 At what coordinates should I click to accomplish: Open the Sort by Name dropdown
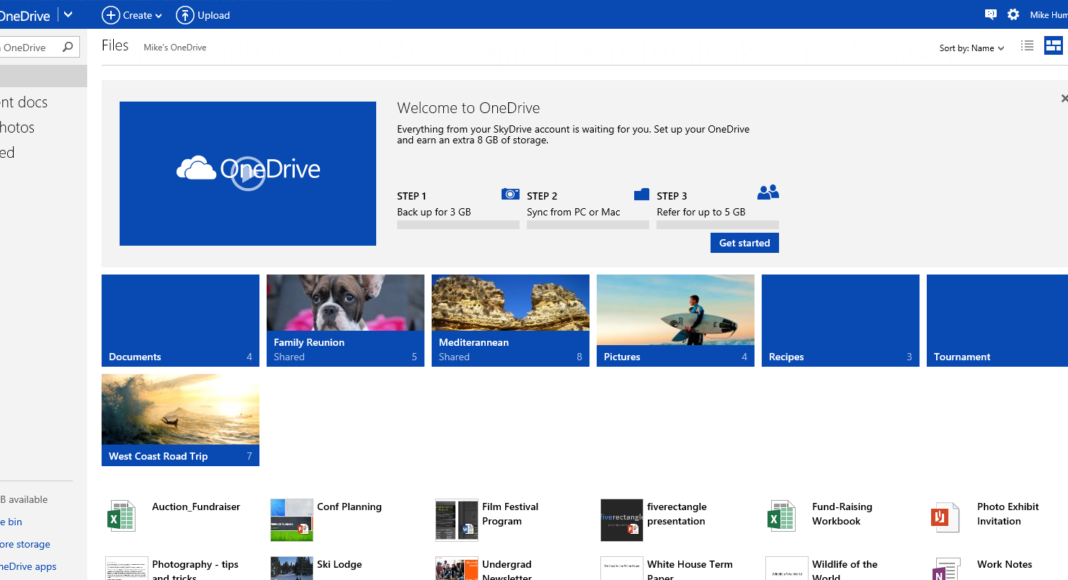(971, 48)
